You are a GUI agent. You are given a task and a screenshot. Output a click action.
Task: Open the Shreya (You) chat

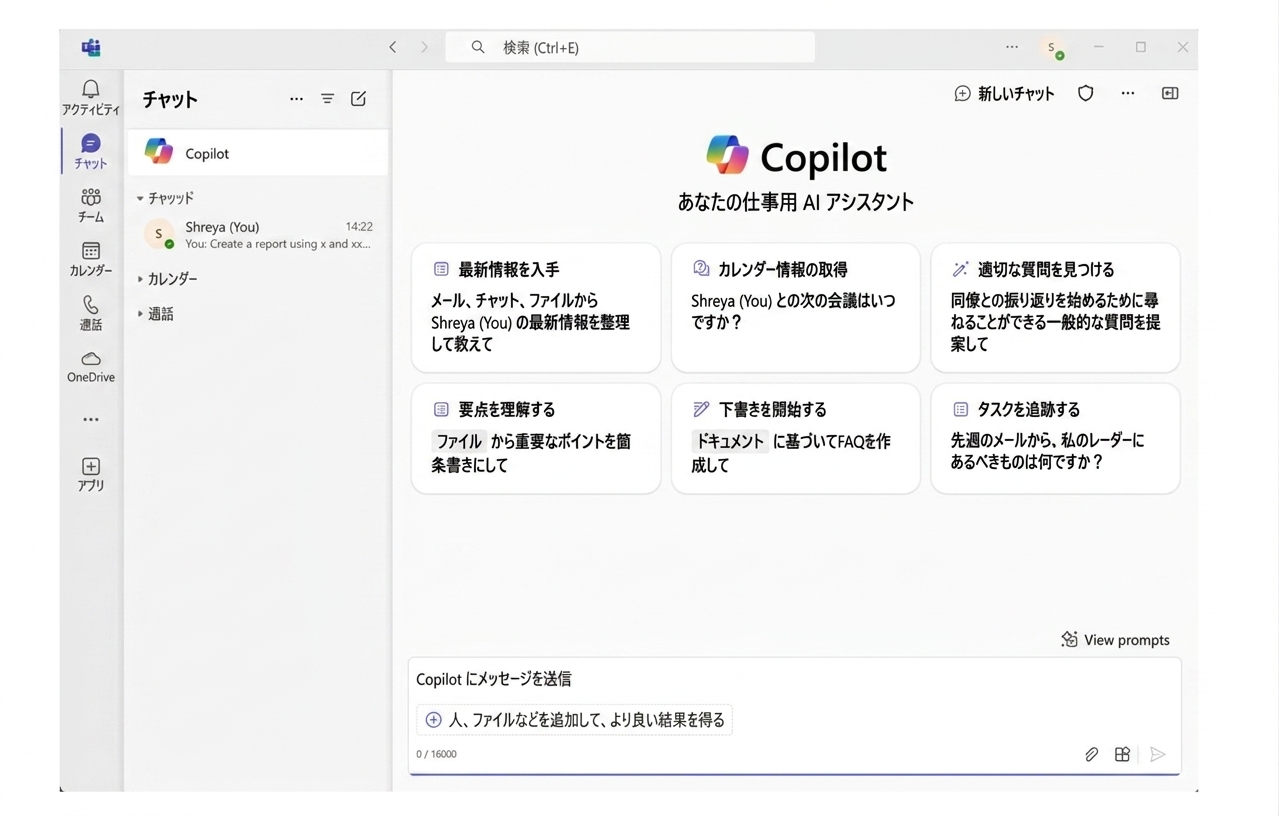tap(258, 235)
